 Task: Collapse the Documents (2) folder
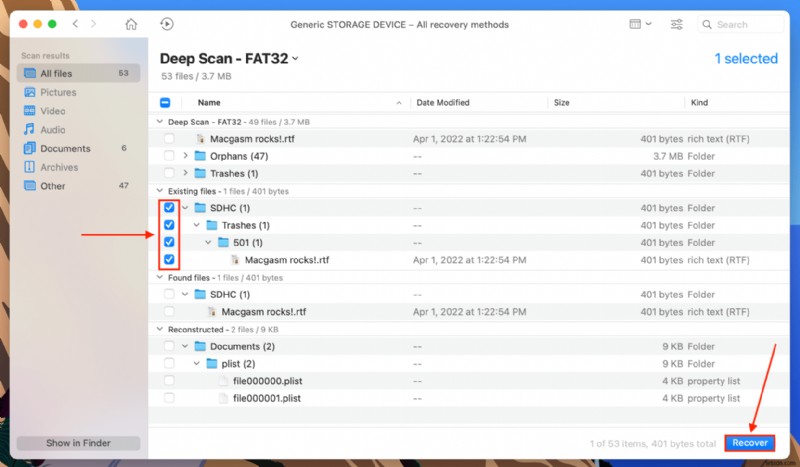185,346
